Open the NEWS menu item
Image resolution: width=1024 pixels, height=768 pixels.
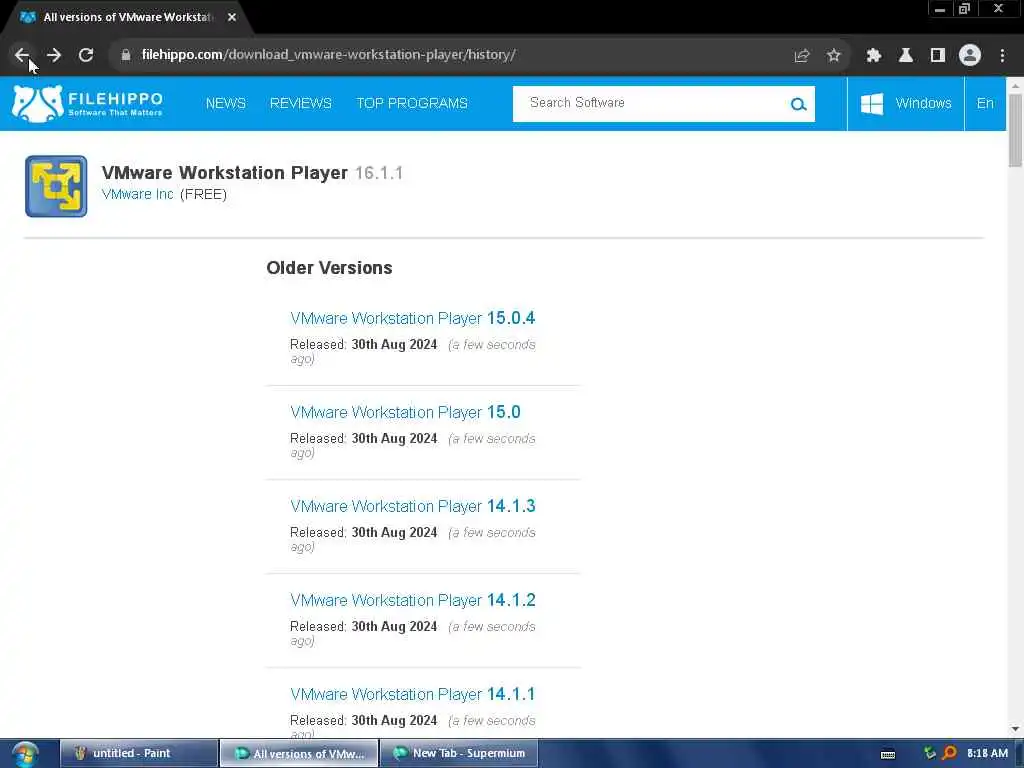pyautogui.click(x=225, y=103)
